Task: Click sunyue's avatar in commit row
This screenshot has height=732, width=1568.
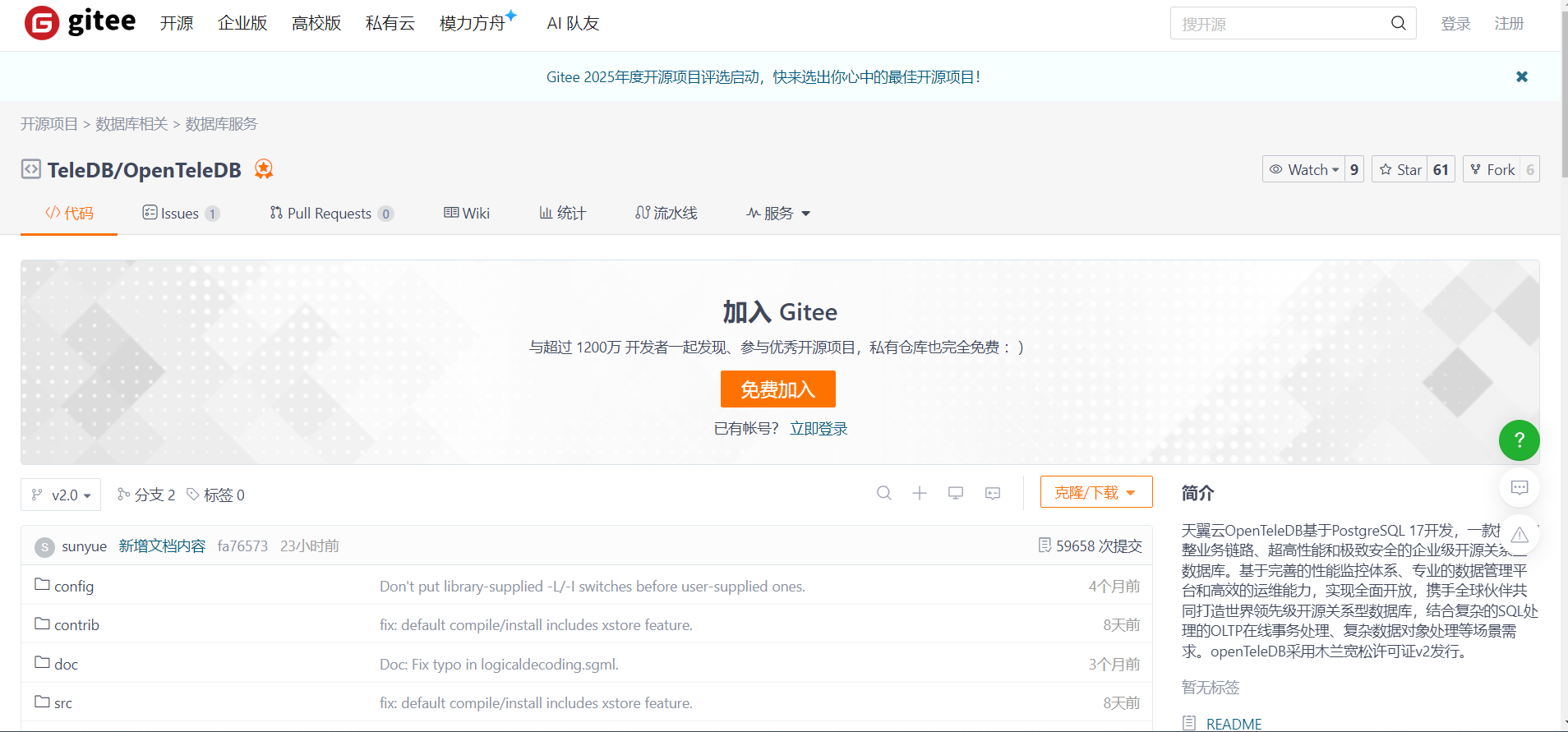Action: pos(44,546)
